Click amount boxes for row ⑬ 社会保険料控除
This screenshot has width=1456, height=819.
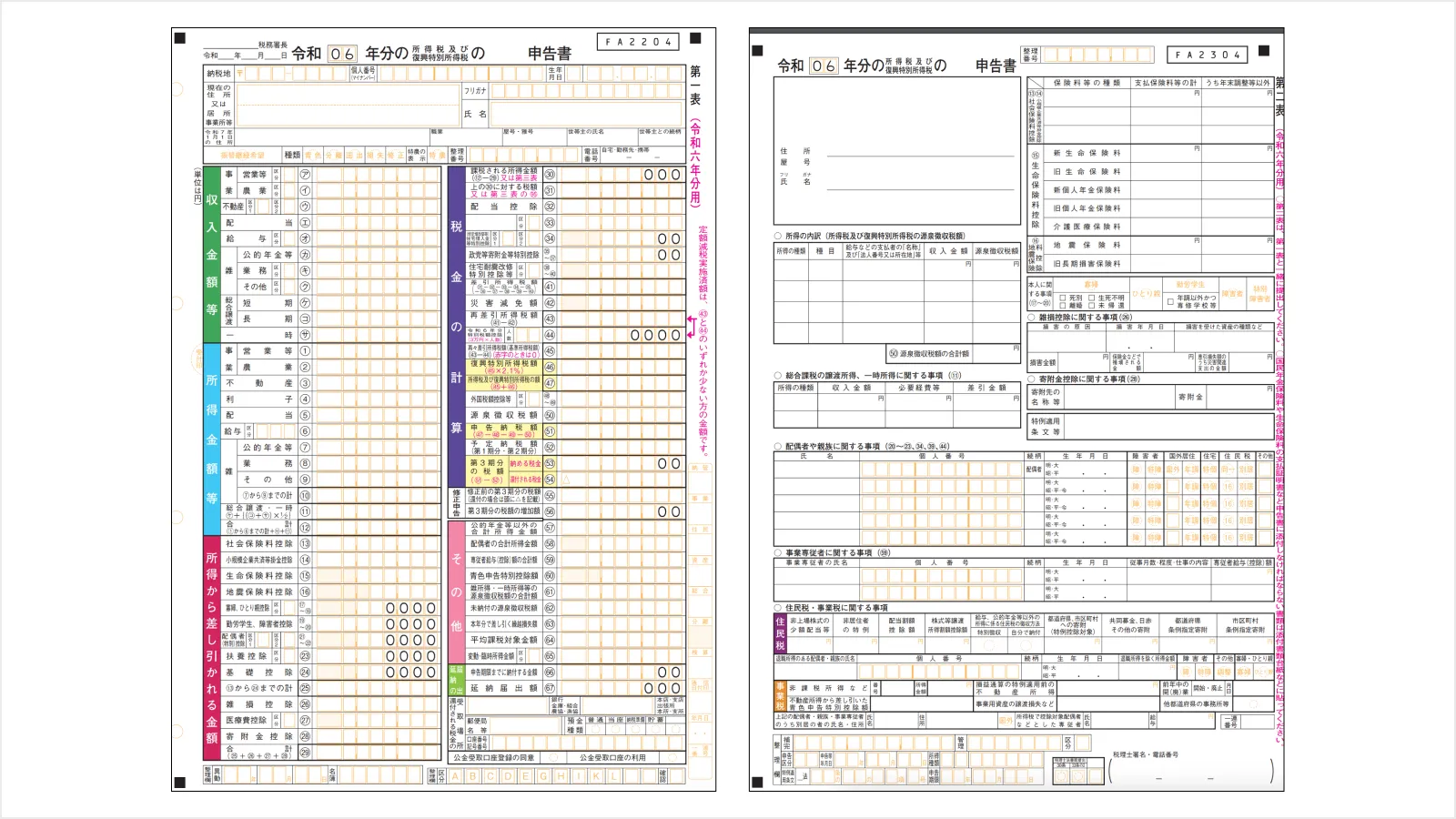pyautogui.click(x=375, y=544)
